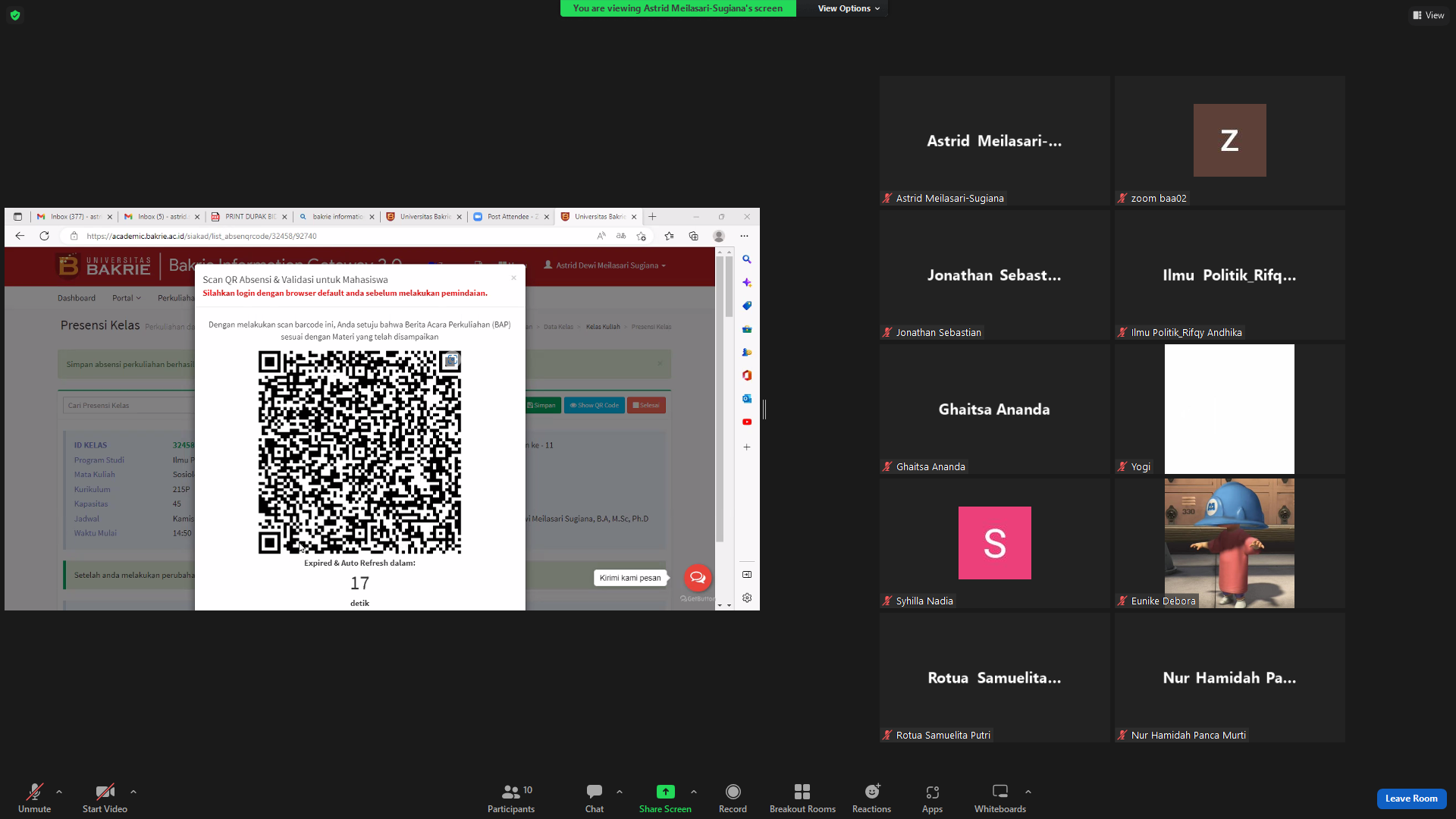Open Astrid Dewi Meilasari Sugiana user menu
1456x819 pixels.
[x=605, y=265]
